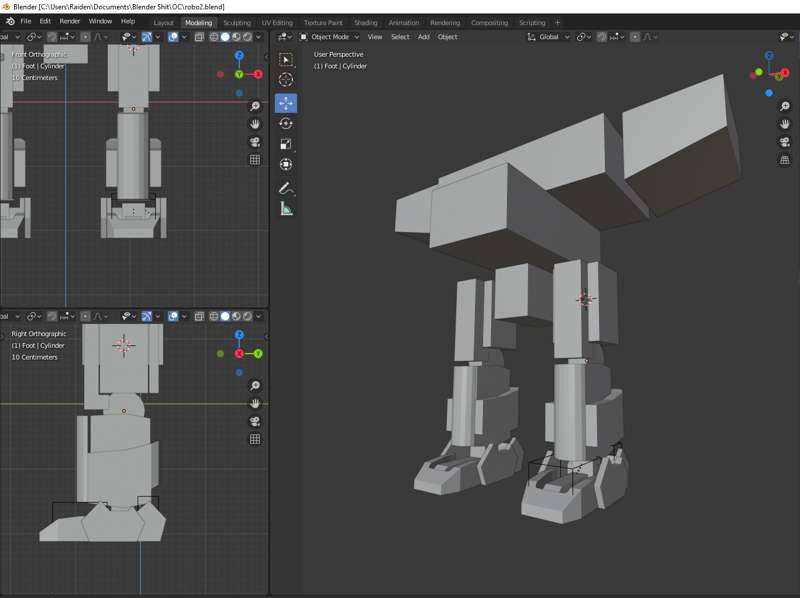
Task: Open the Add menu in viewport header
Action: click(x=423, y=37)
